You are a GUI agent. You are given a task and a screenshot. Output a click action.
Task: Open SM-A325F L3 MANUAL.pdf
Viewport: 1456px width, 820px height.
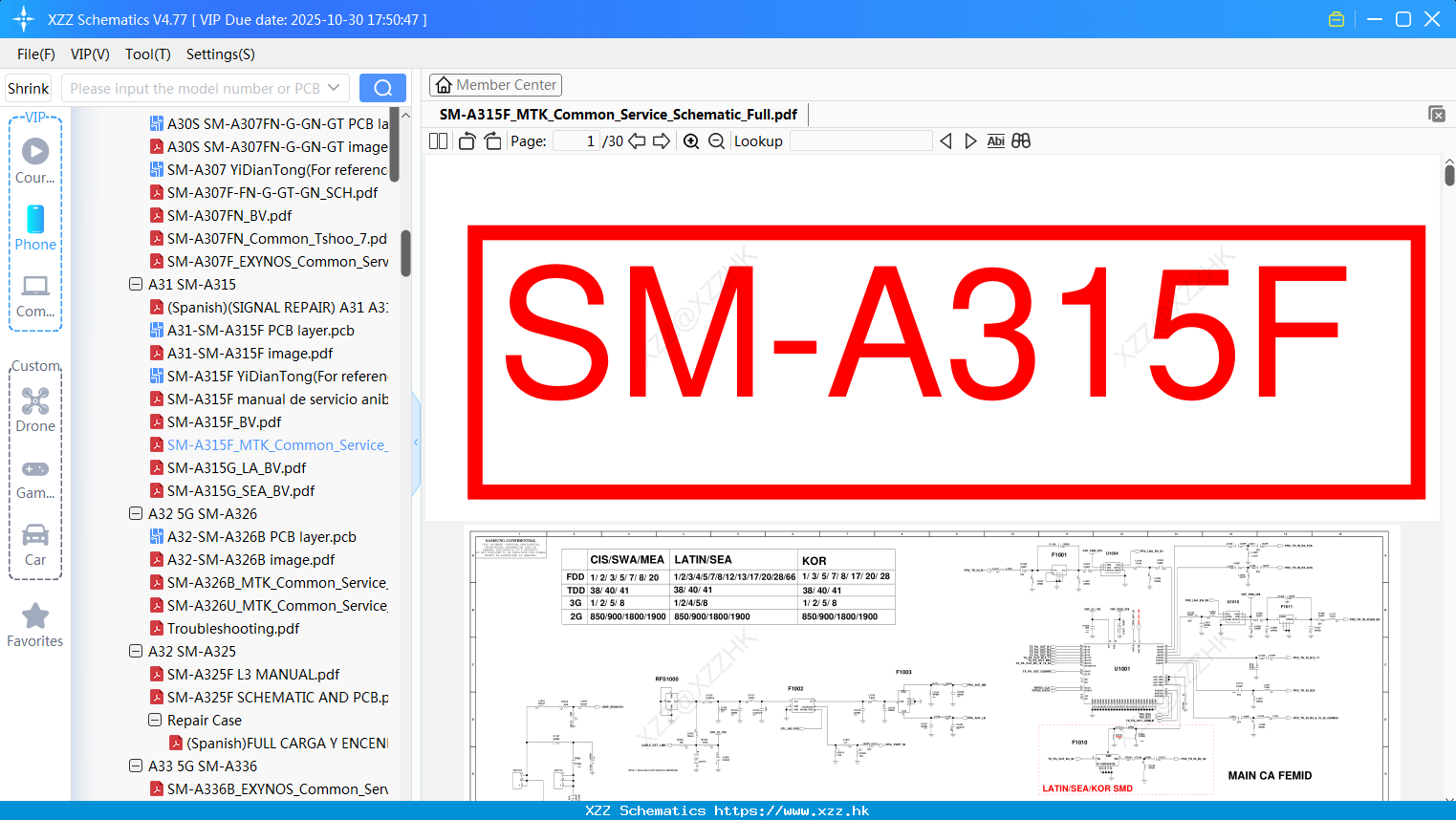click(245, 674)
